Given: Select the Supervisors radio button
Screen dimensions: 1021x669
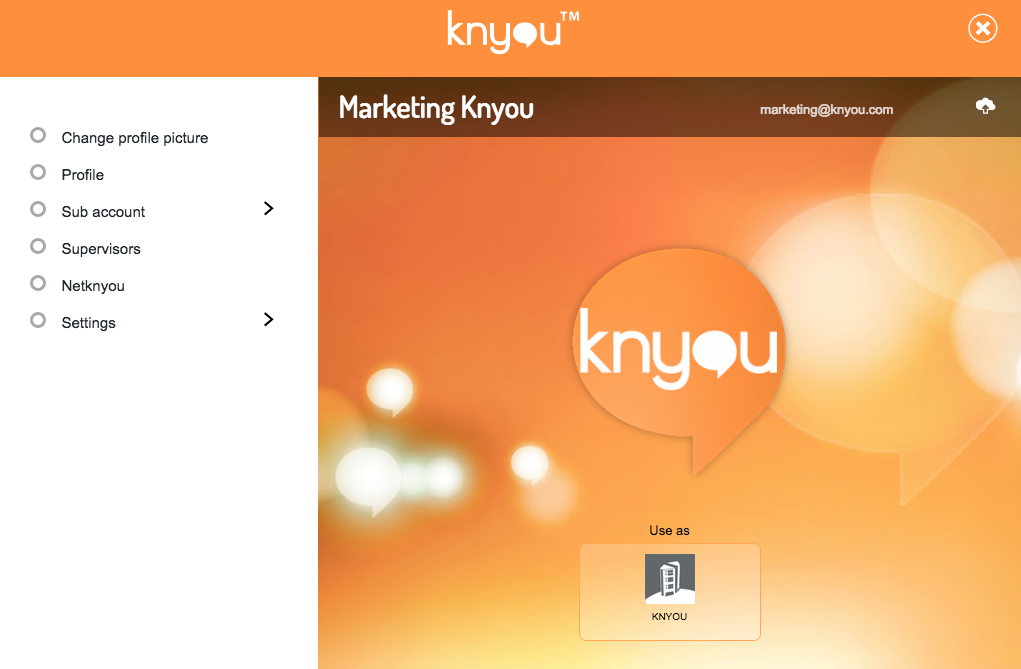Looking at the screenshot, I should pyautogui.click(x=38, y=246).
